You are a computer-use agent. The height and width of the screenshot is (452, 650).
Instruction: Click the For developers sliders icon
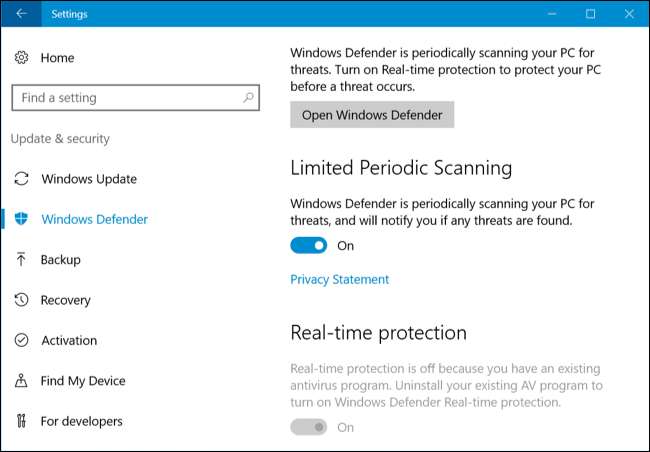(21, 421)
